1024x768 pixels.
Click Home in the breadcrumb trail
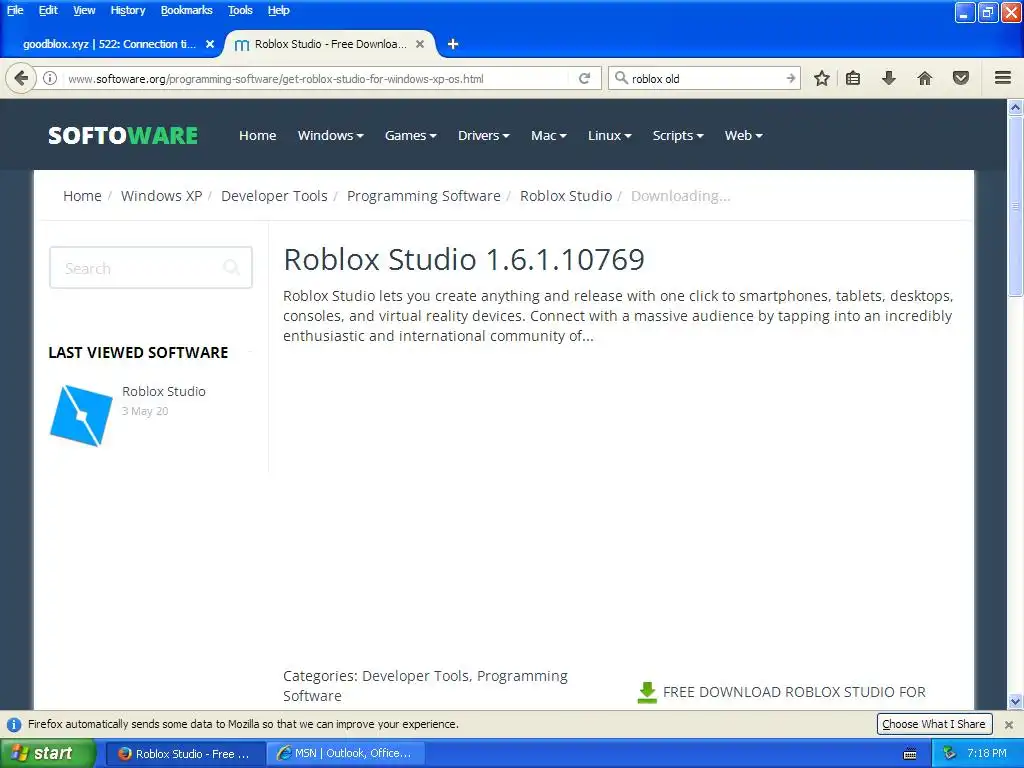(x=82, y=196)
